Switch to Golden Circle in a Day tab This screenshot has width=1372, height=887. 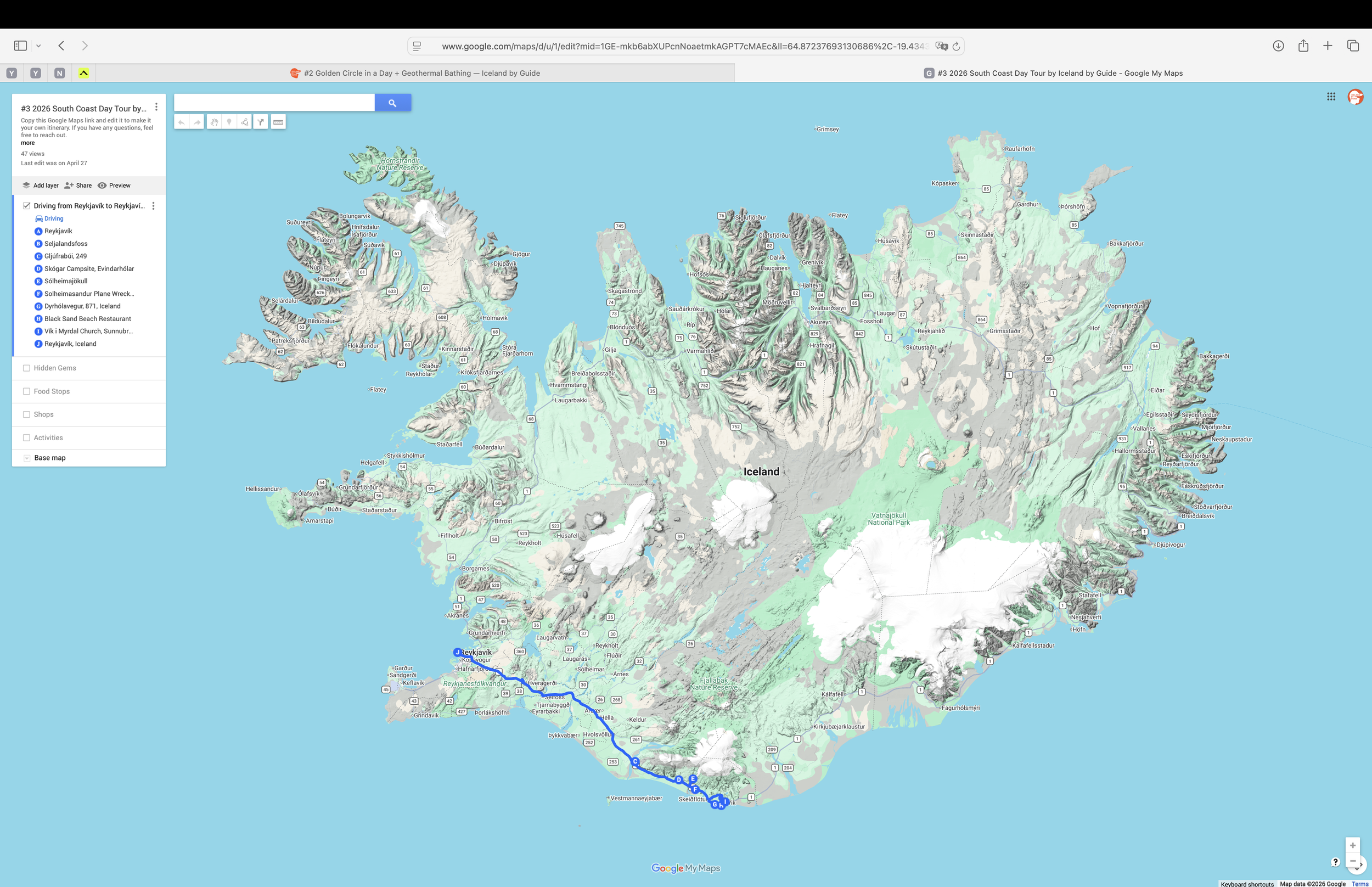415,73
